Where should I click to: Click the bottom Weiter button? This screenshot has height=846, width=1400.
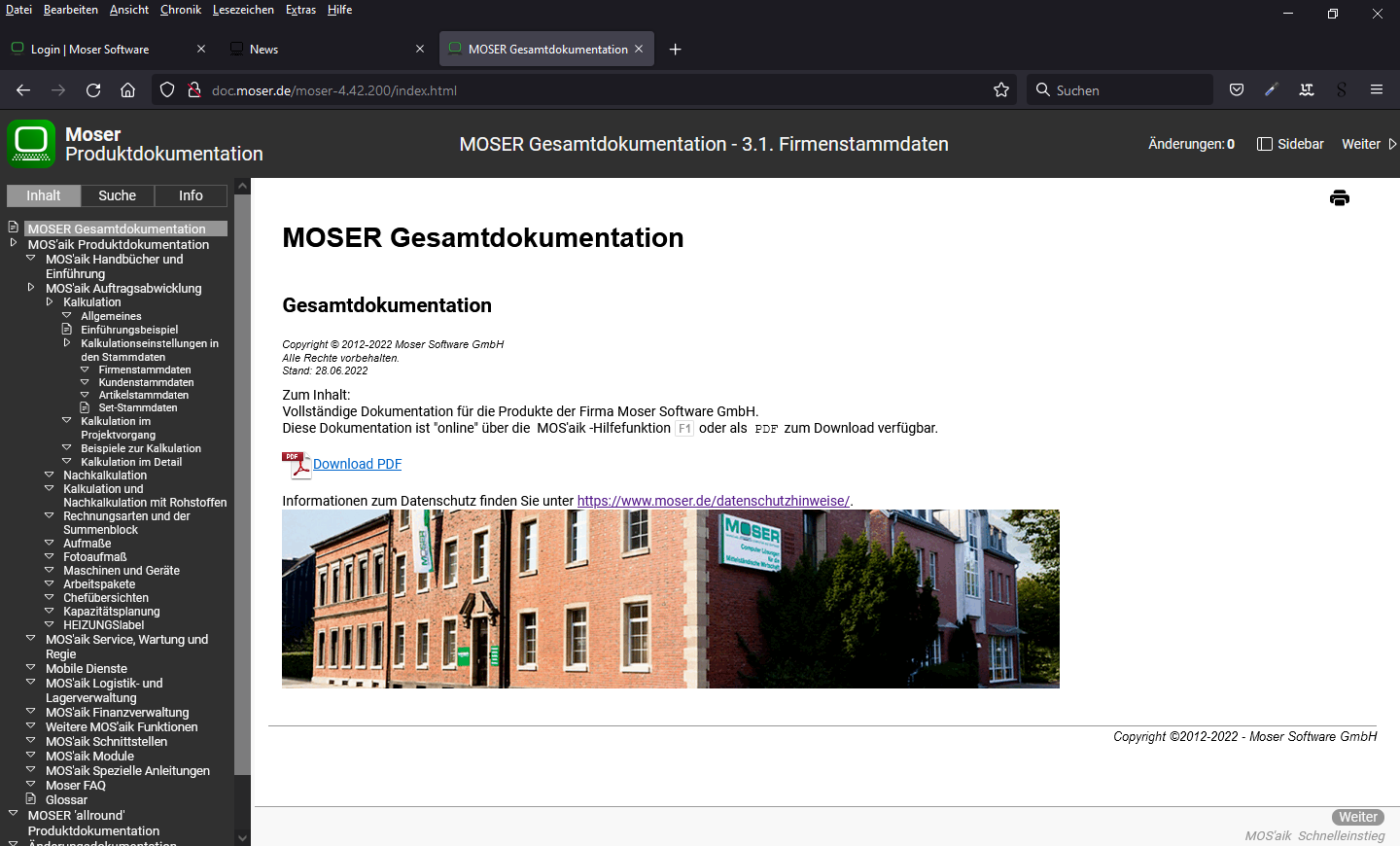(1358, 817)
